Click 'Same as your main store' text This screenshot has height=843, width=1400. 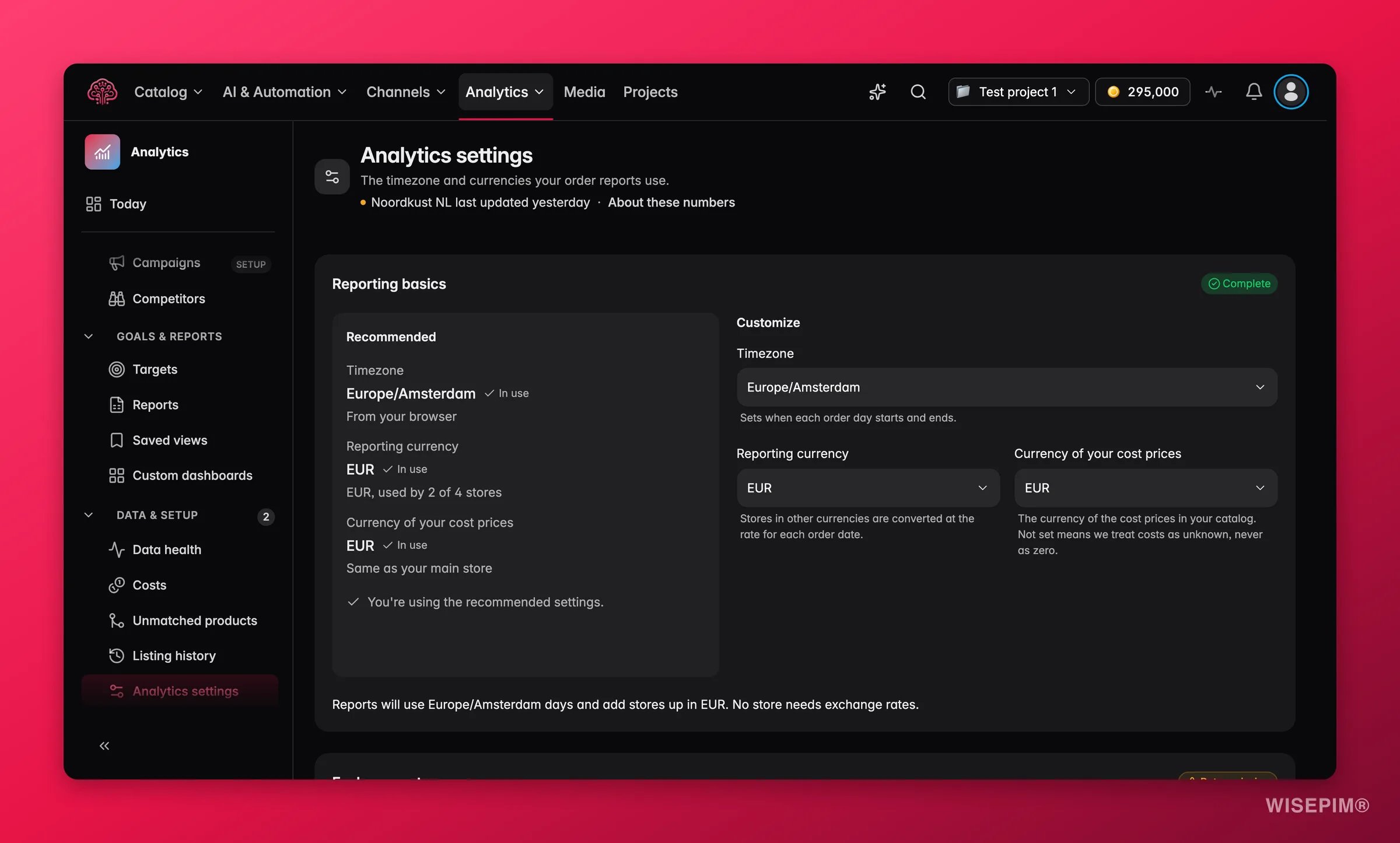[419, 568]
